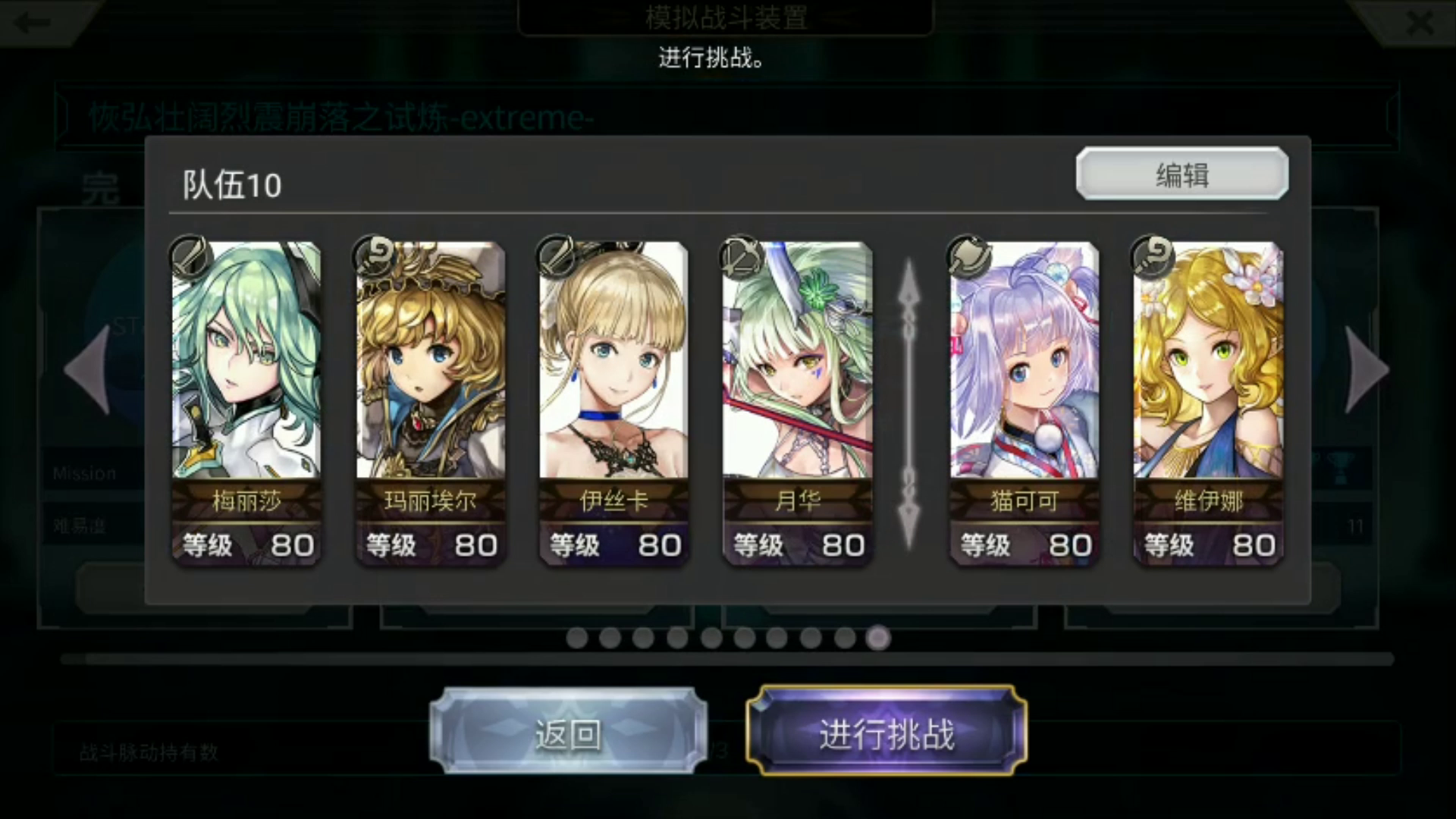Image resolution: width=1456 pixels, height=819 pixels.
Task: Select the first team page dot
Action: pyautogui.click(x=577, y=638)
